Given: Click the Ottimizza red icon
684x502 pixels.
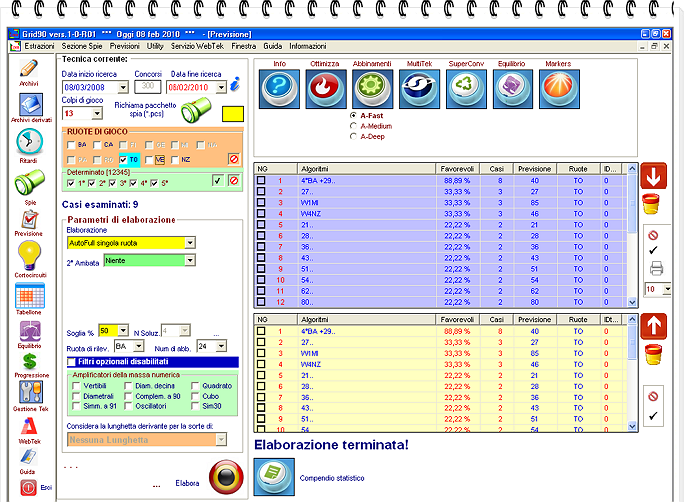Looking at the screenshot, I should point(325,88).
